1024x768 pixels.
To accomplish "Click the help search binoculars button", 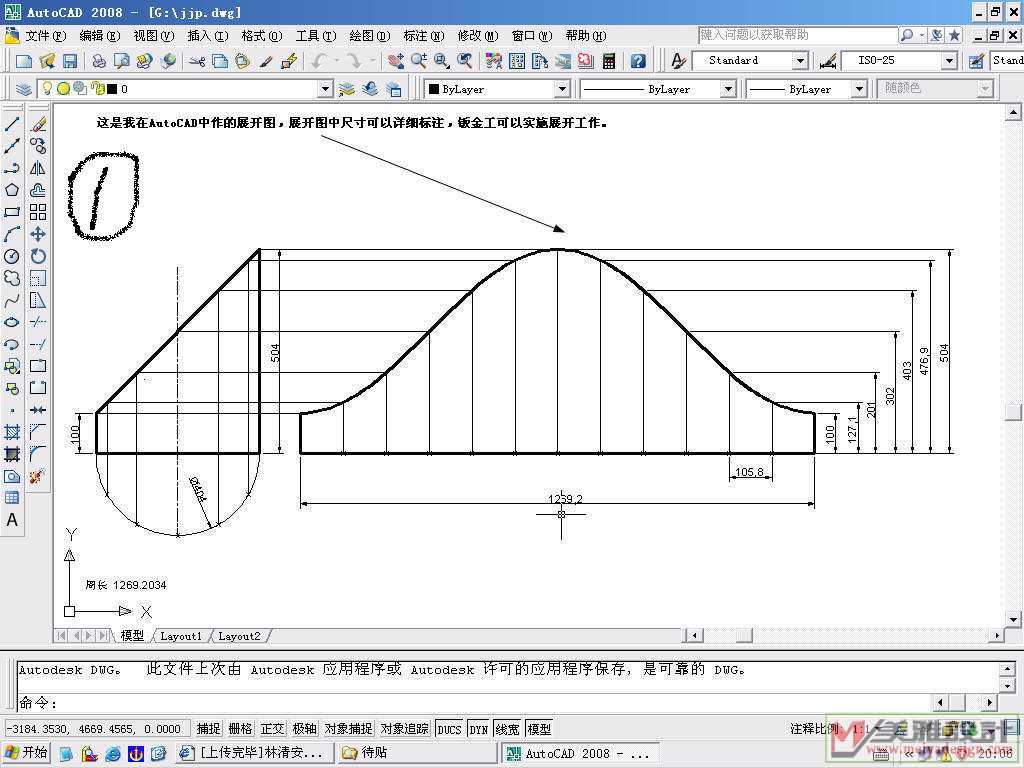I will (906, 35).
